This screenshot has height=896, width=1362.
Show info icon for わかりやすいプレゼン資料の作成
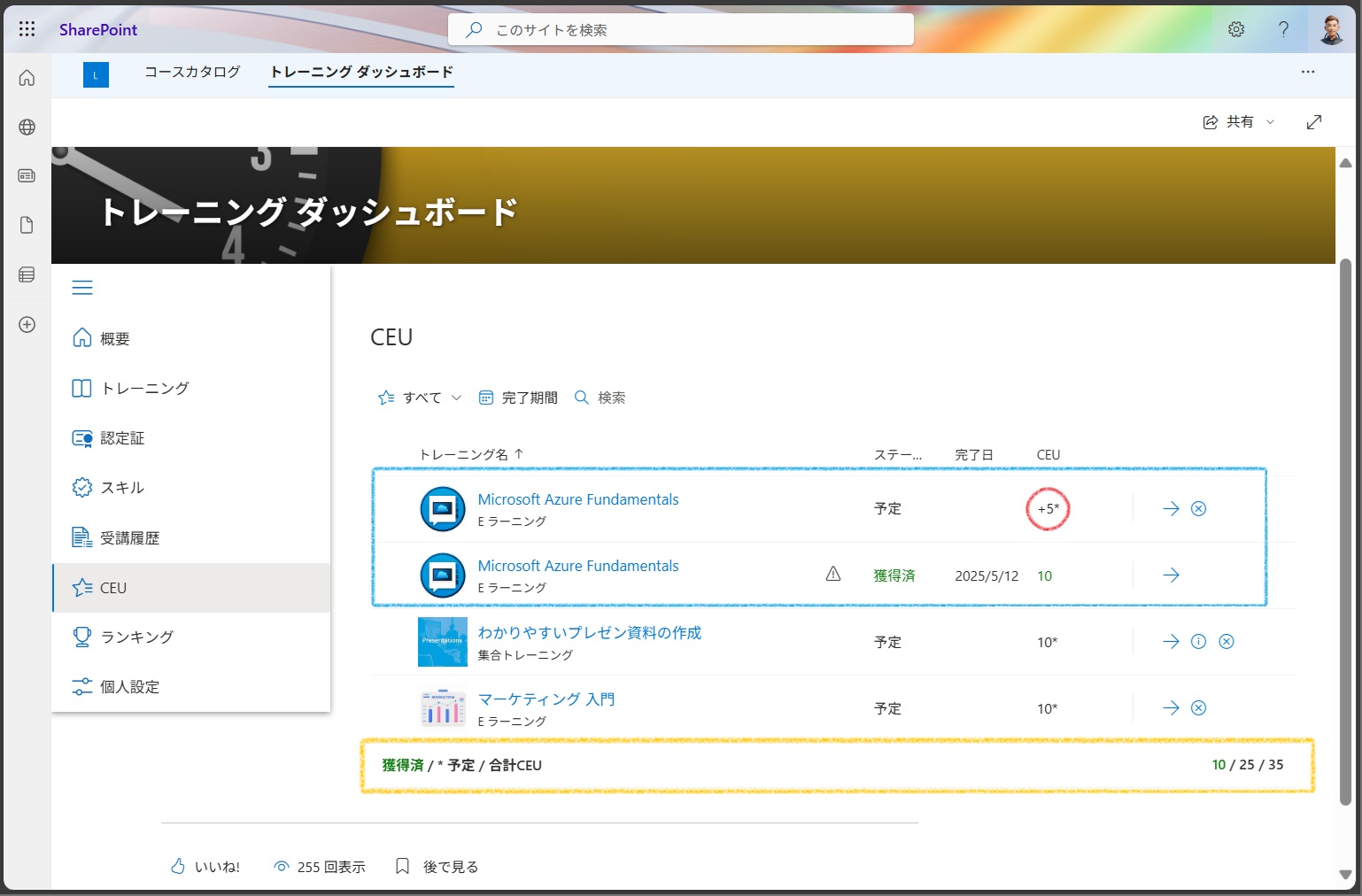(1198, 642)
